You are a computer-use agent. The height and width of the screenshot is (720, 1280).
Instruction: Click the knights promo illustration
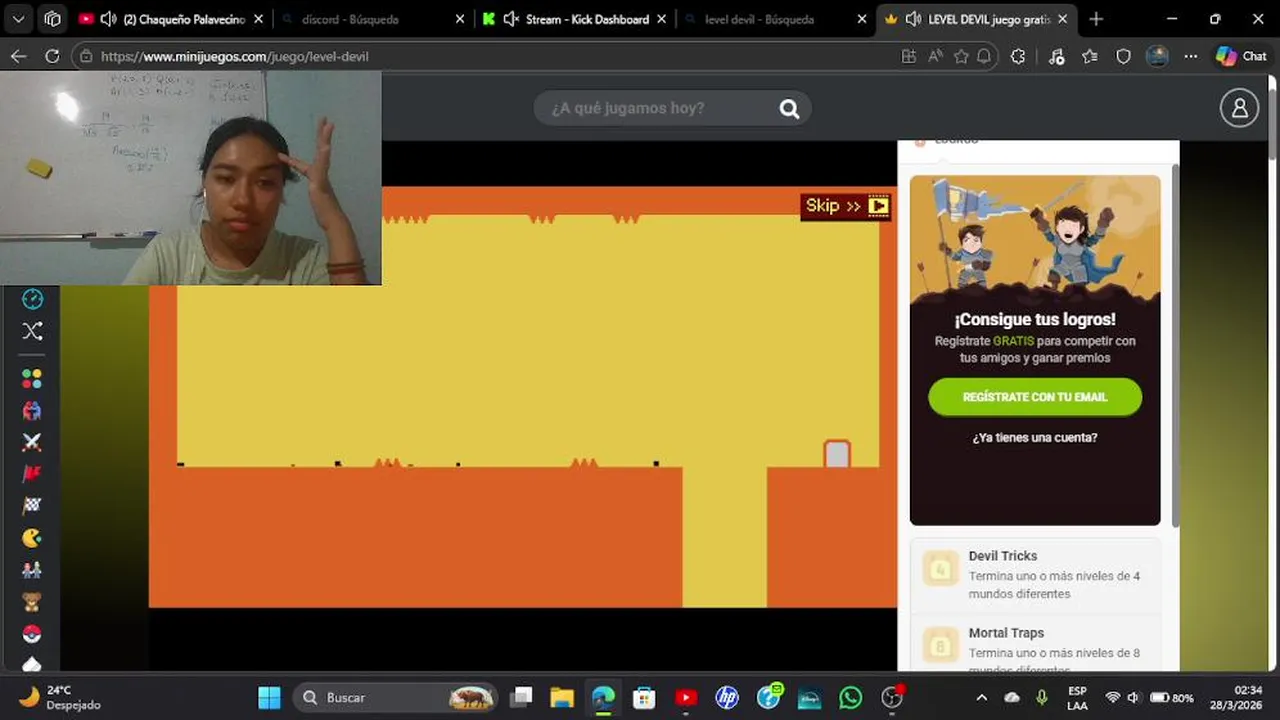[1035, 238]
